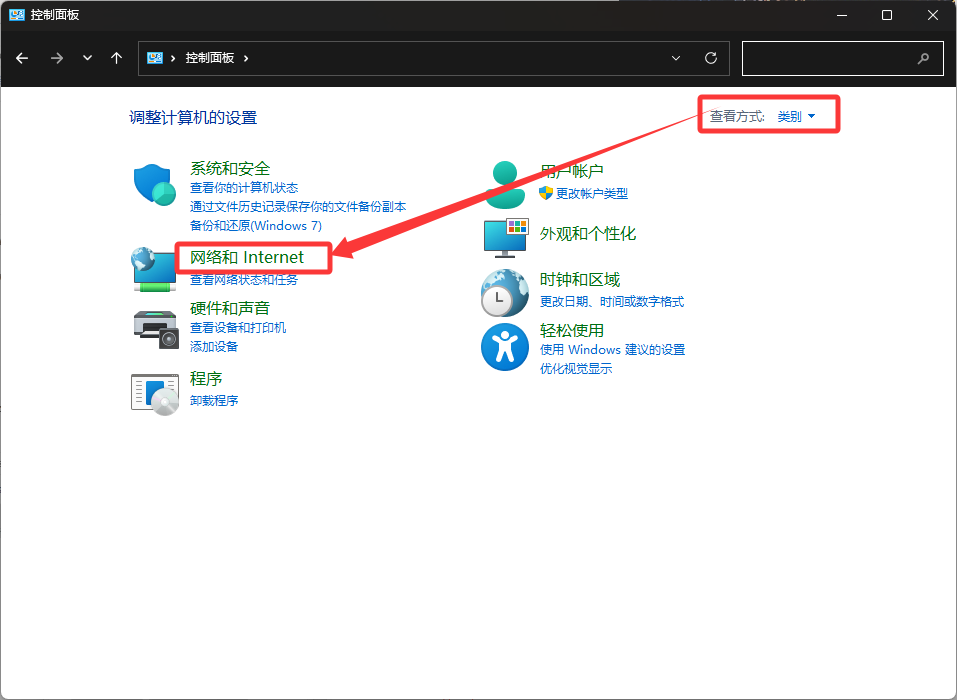Open recent locations chevron dropdown
Screen dimensions: 957x700
[87, 58]
